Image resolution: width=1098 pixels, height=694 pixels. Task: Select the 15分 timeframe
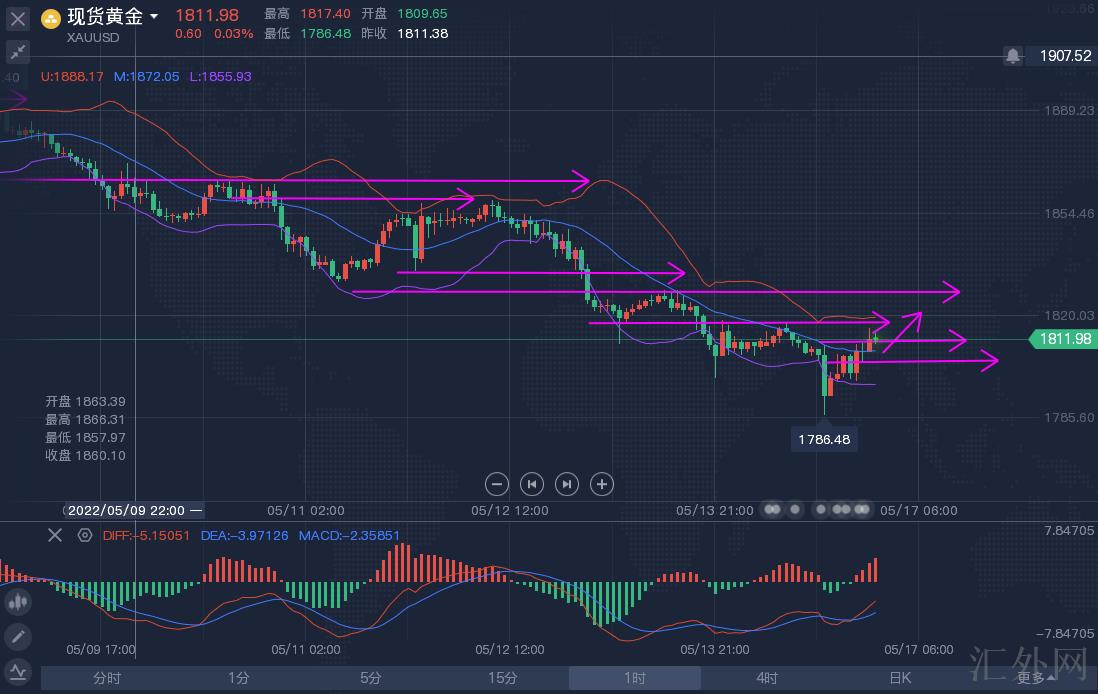pyautogui.click(x=502, y=678)
